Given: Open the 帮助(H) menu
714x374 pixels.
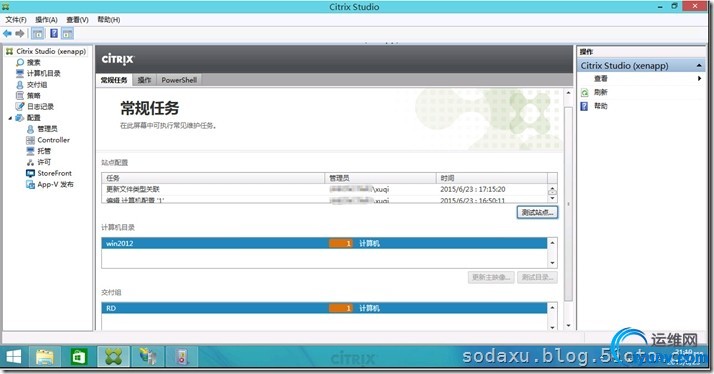Looking at the screenshot, I should tap(109, 20).
